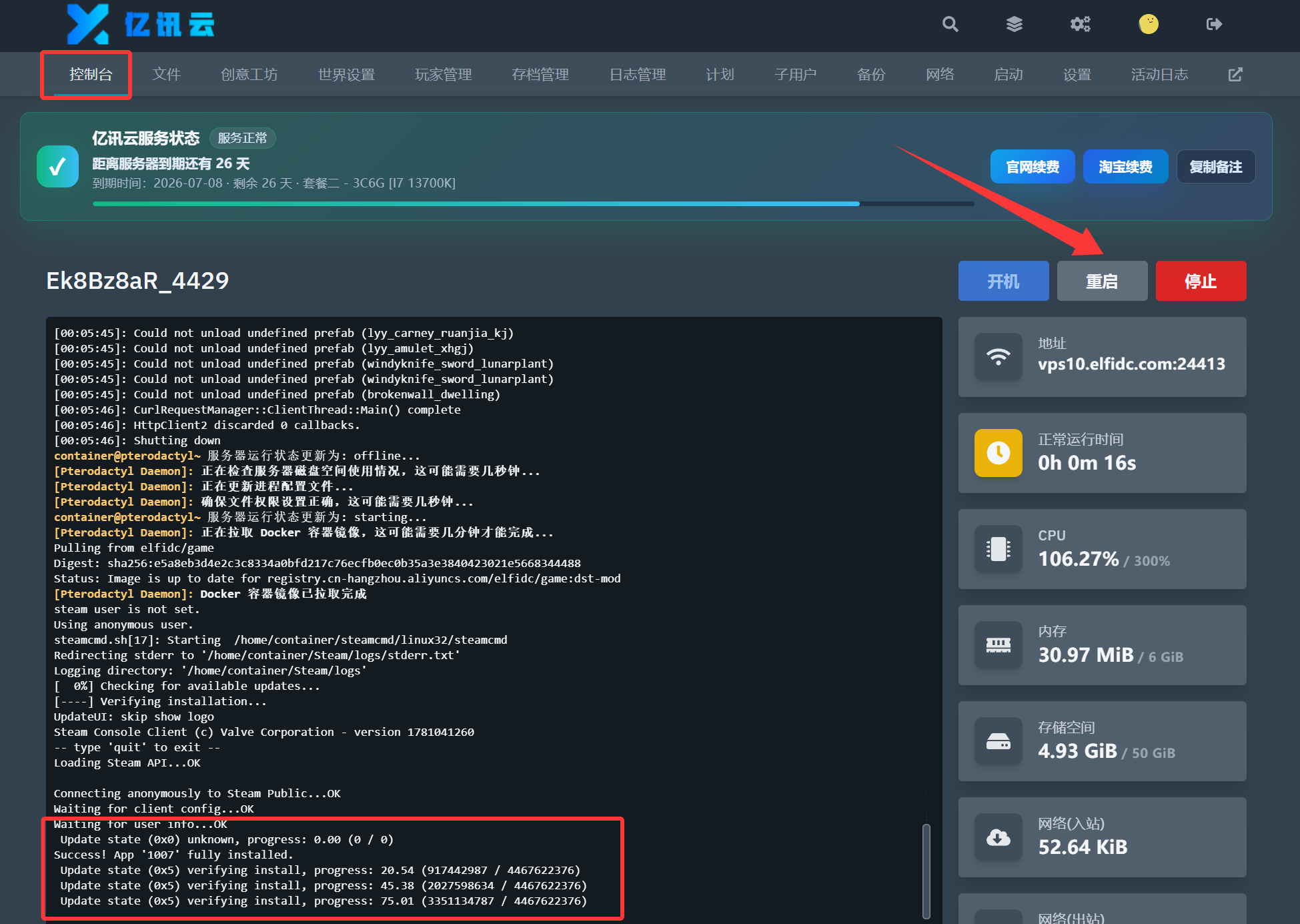Click the 'Docker 容器镜像已拉取完成' console line
Image resolution: width=1300 pixels, height=924 pixels.
(210, 594)
